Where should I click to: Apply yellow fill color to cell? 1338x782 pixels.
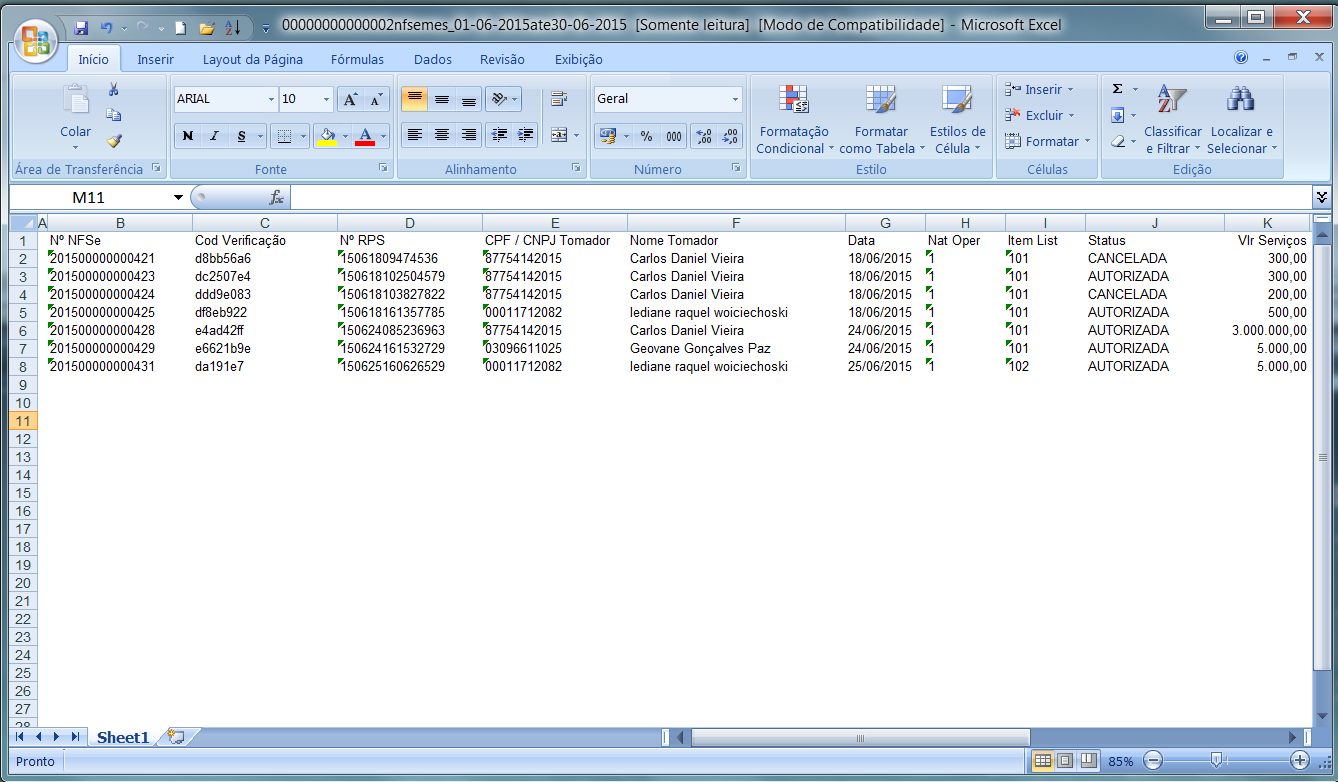pyautogui.click(x=327, y=136)
